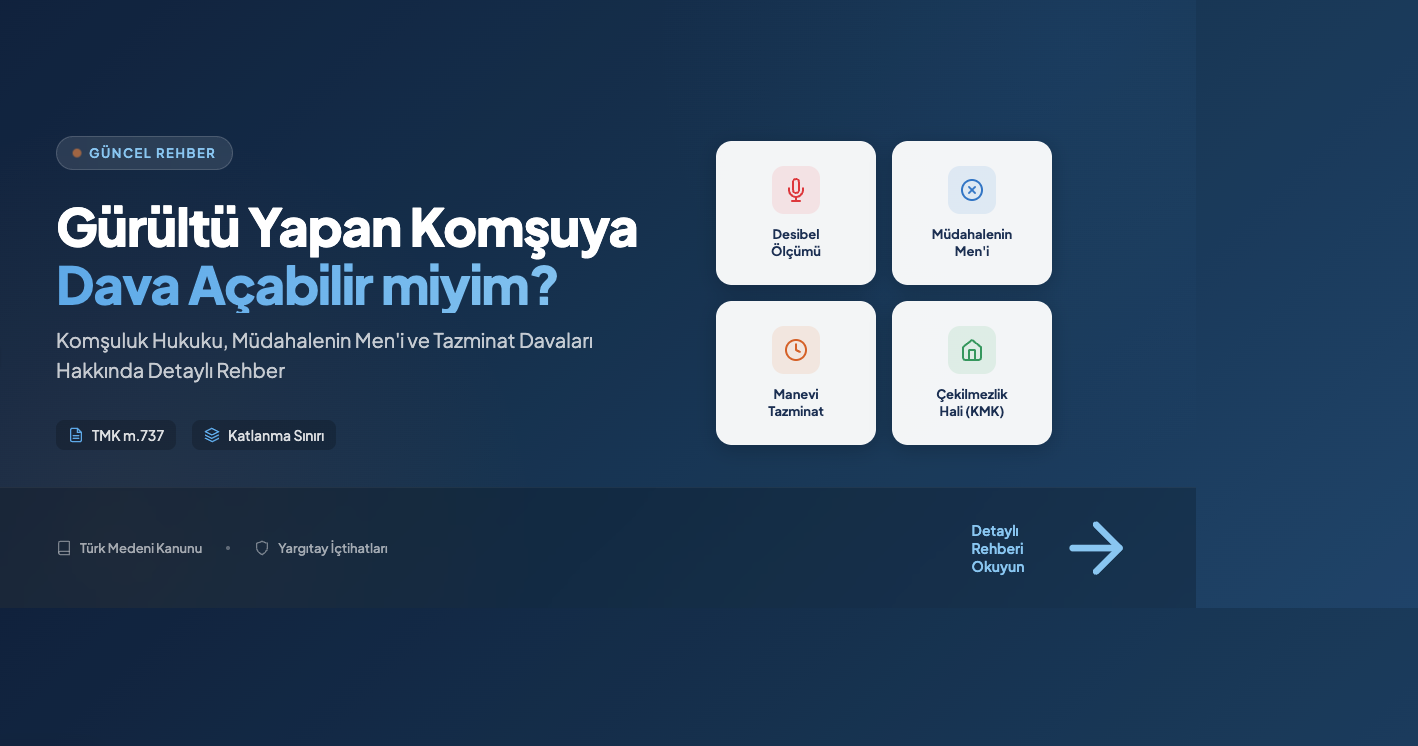Click the Dava Açabilir miyim? headline

coord(306,287)
